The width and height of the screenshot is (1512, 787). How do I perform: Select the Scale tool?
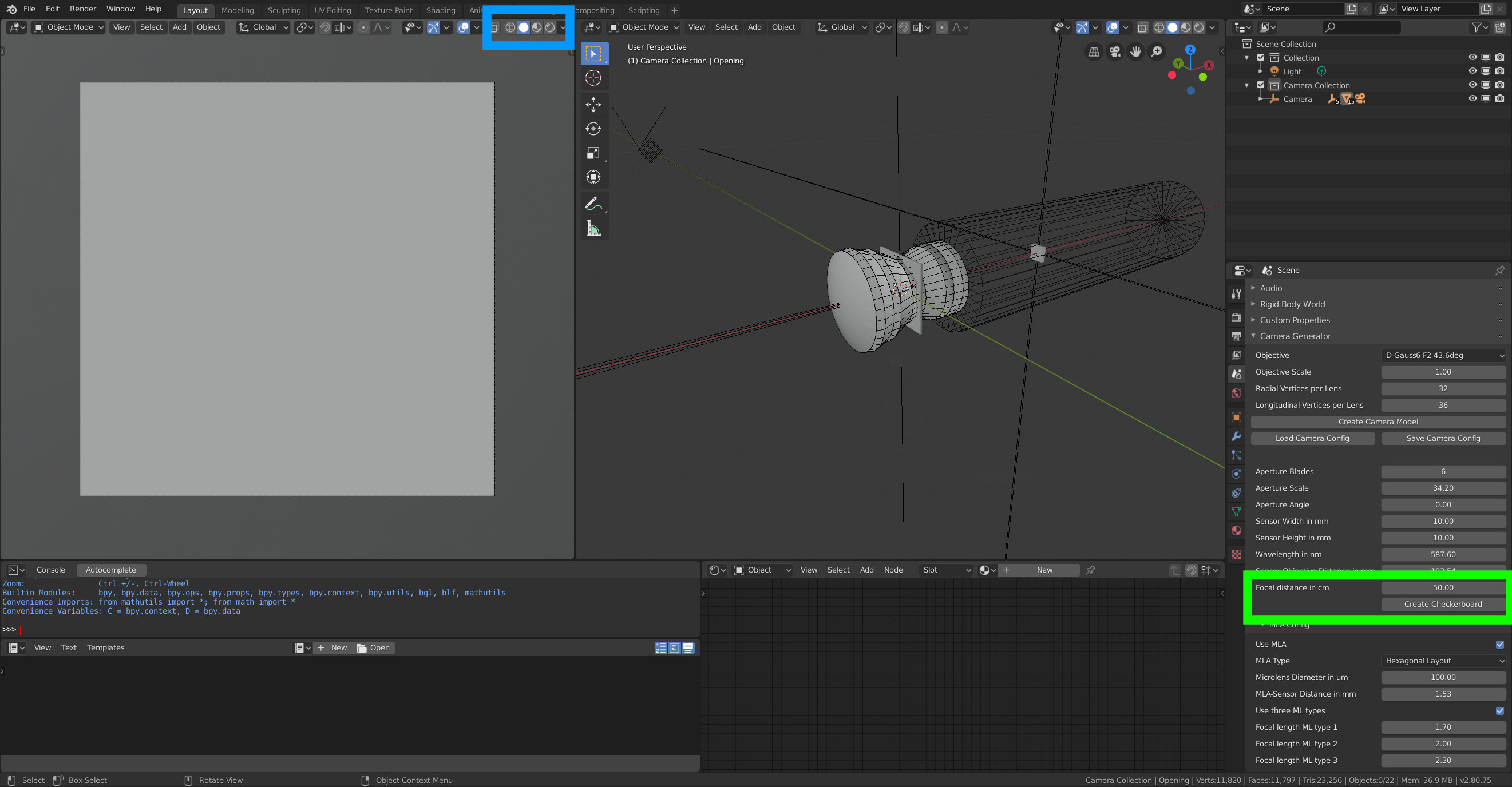593,154
